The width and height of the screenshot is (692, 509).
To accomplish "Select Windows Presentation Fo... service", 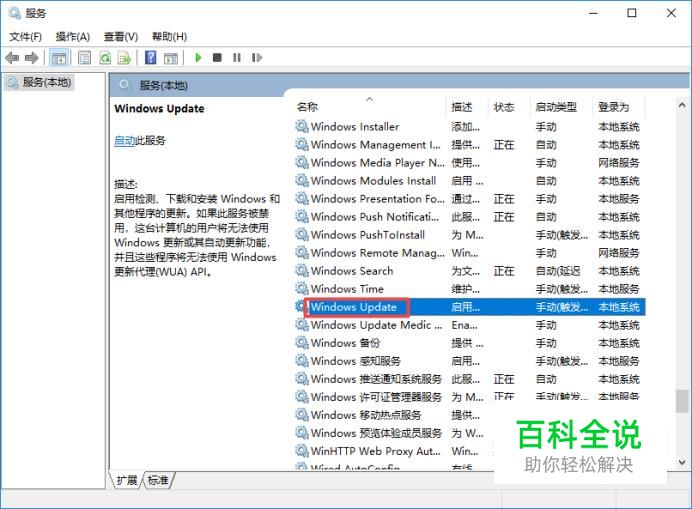I will [x=470, y=199].
